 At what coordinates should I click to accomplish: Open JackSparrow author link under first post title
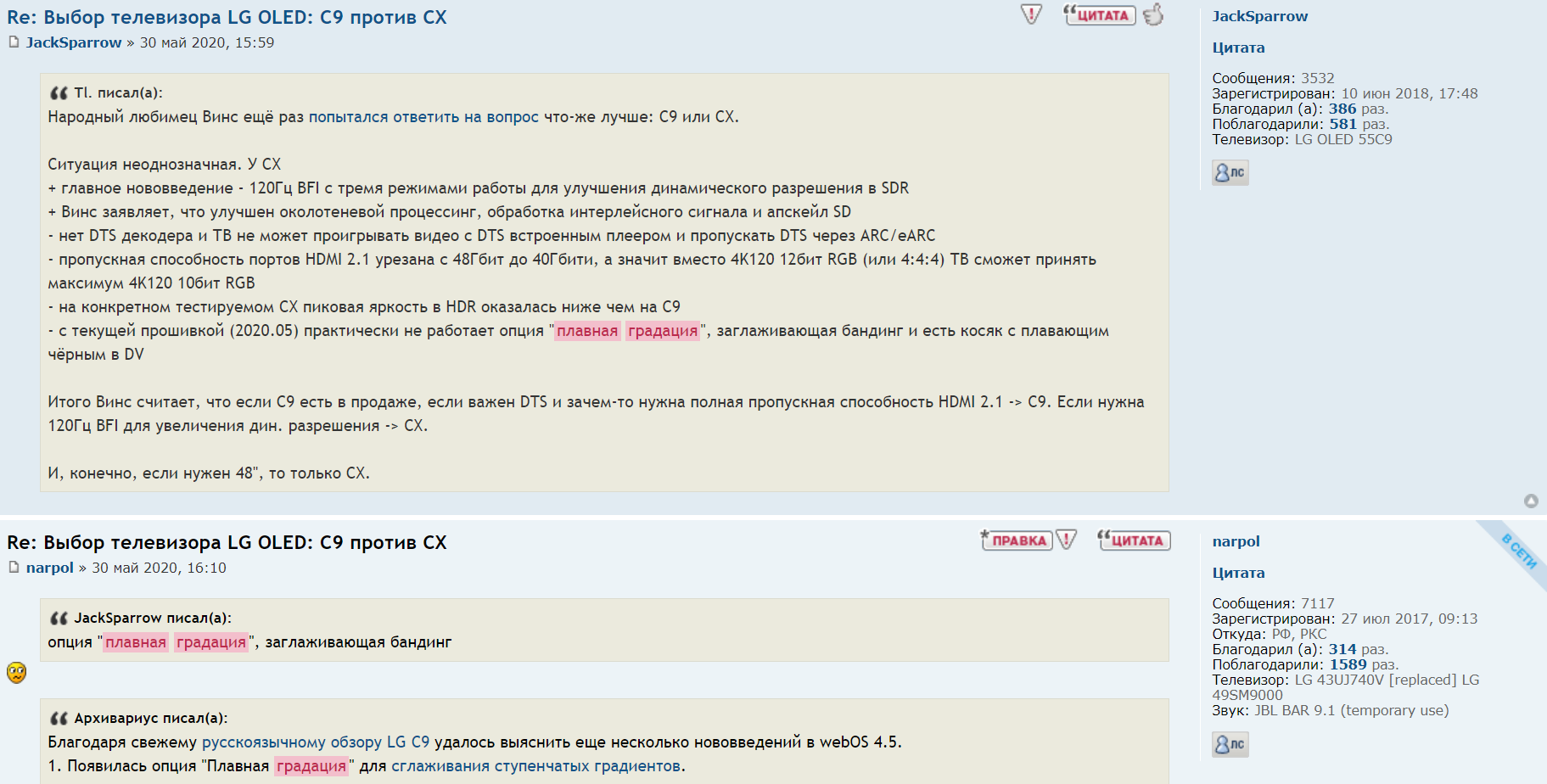tap(74, 42)
